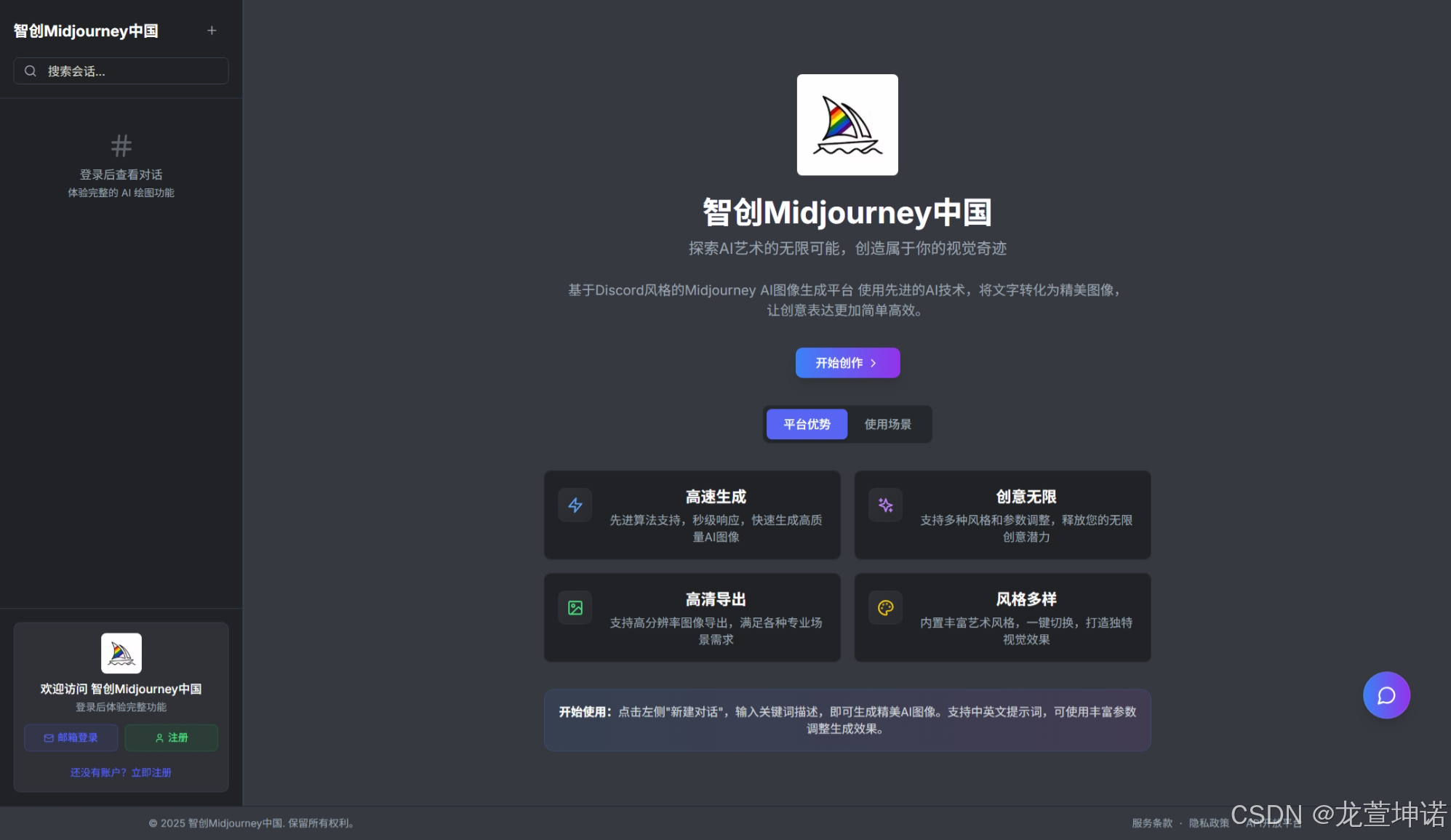
Task: Click the palette icon for 风格多样
Action: [886, 608]
